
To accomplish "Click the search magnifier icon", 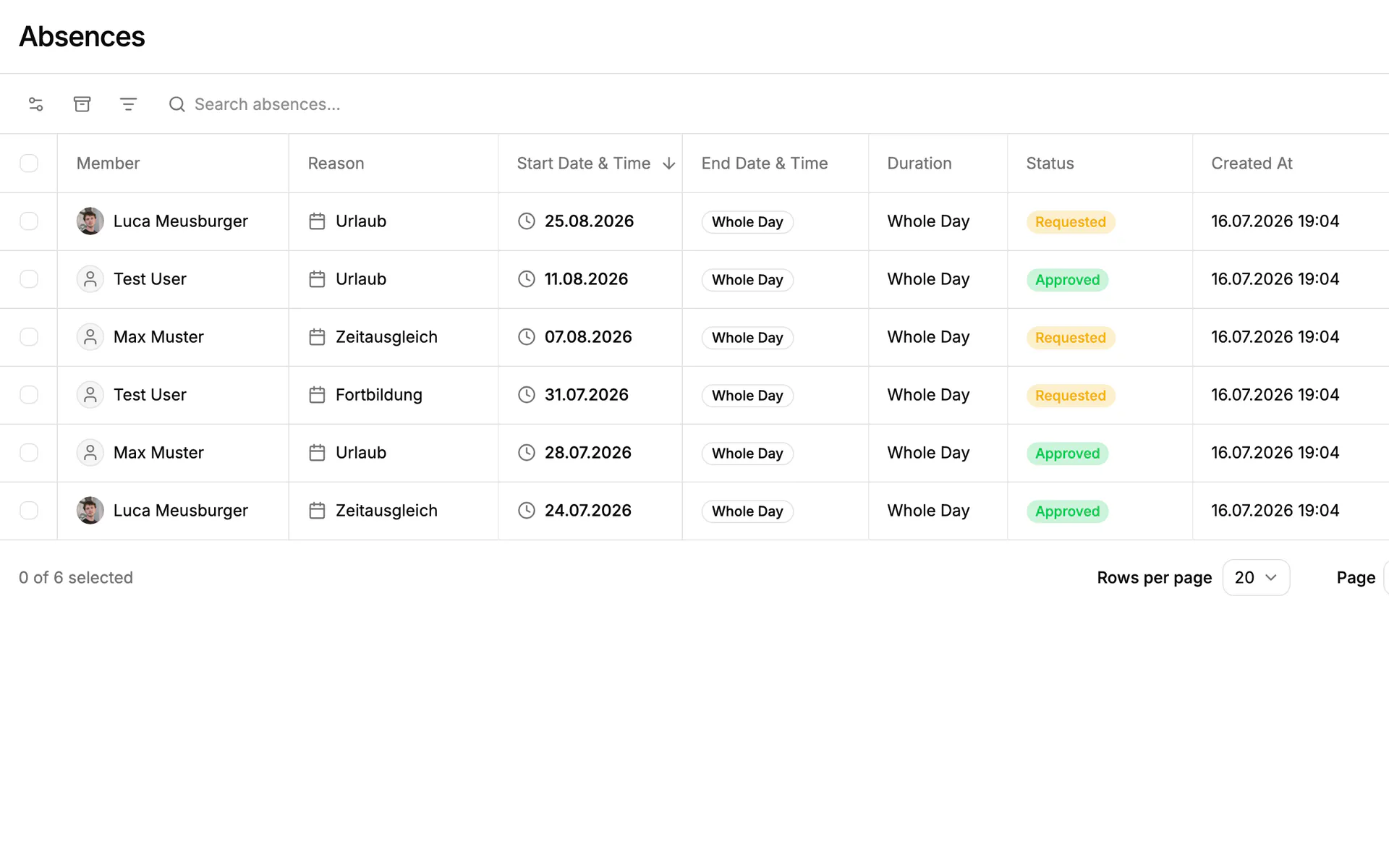I will pos(177,104).
